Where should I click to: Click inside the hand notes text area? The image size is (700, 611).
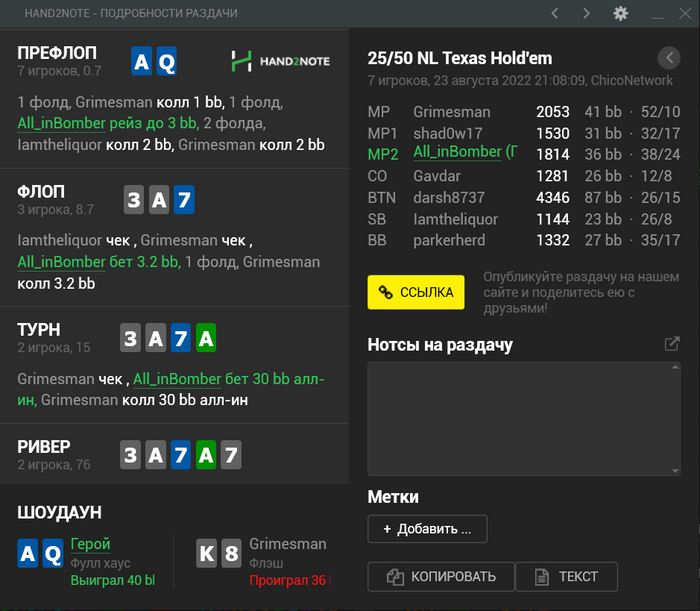coord(524,418)
